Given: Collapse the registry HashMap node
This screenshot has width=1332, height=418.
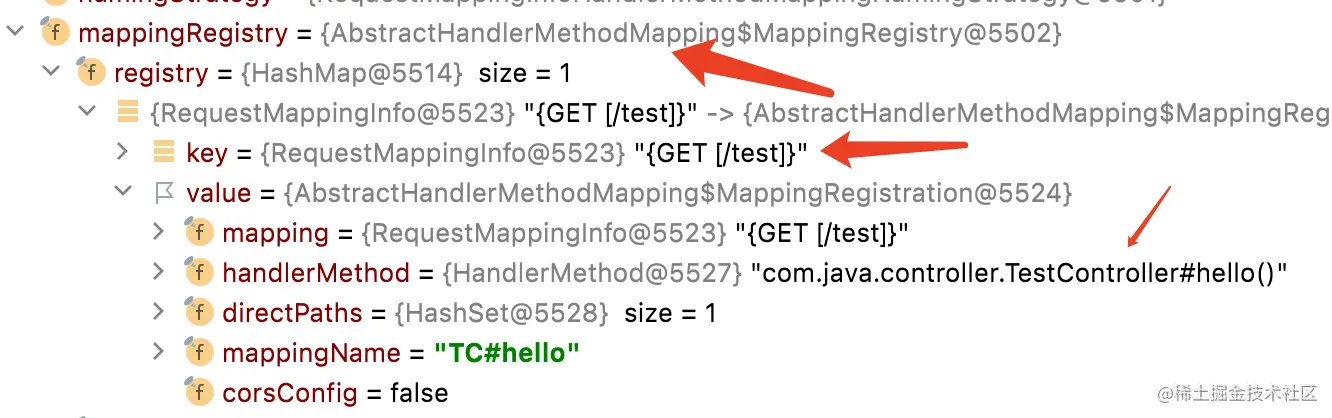Looking at the screenshot, I should (x=50, y=73).
